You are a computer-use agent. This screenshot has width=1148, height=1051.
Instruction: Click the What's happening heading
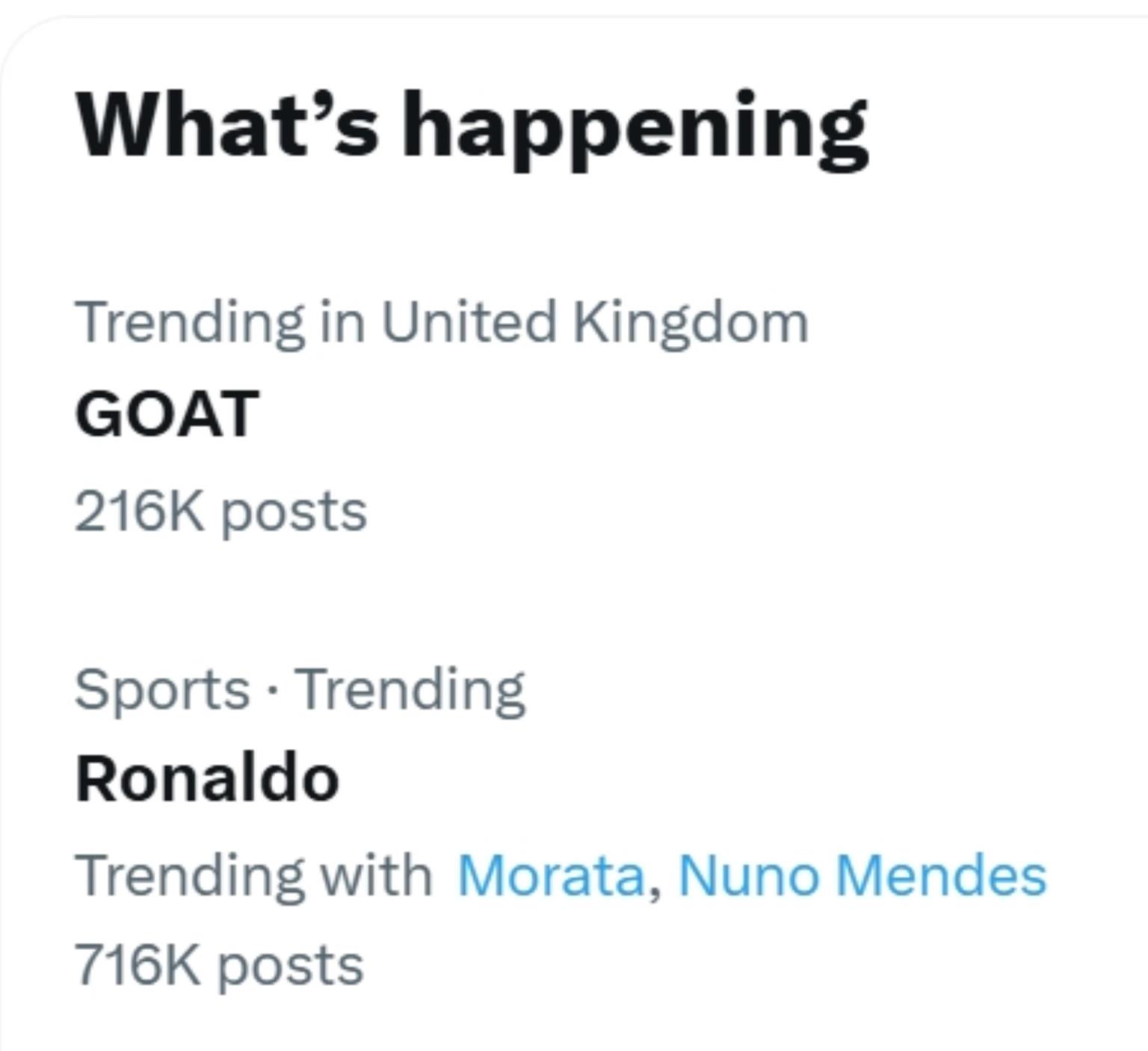[x=471, y=125]
